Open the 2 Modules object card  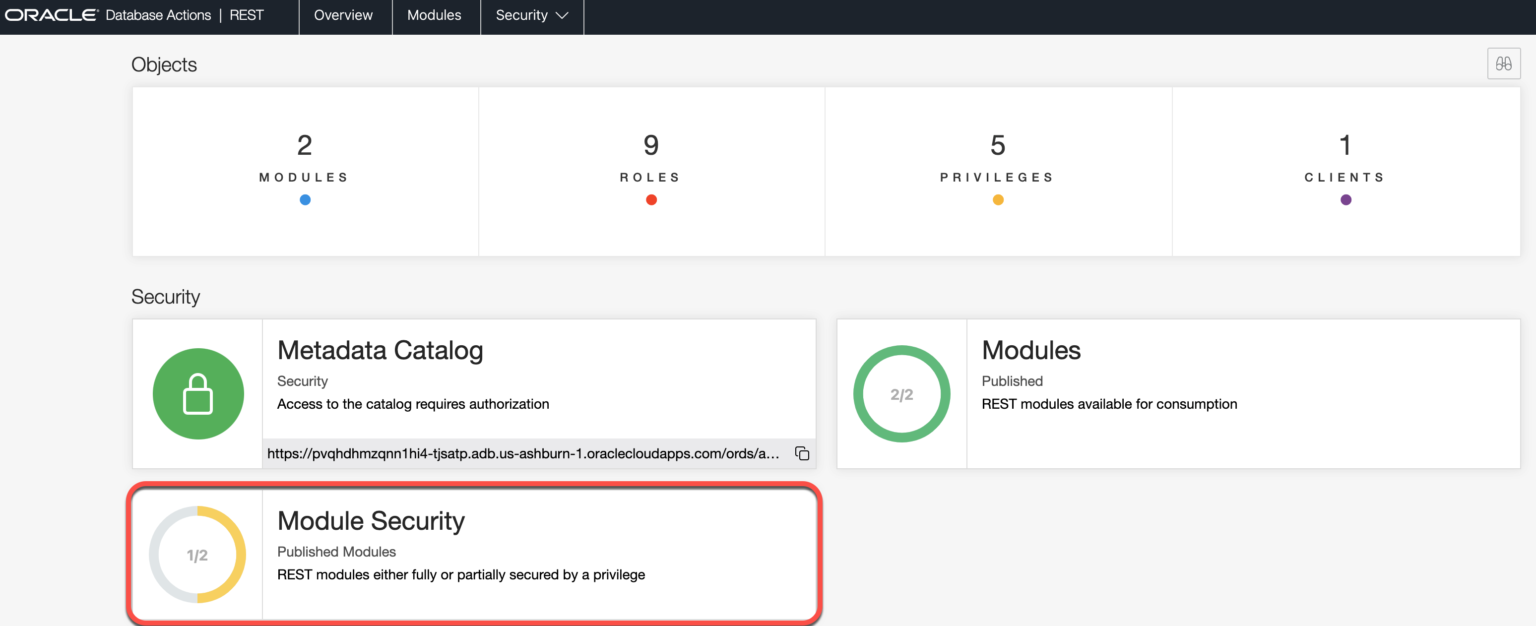coord(305,171)
